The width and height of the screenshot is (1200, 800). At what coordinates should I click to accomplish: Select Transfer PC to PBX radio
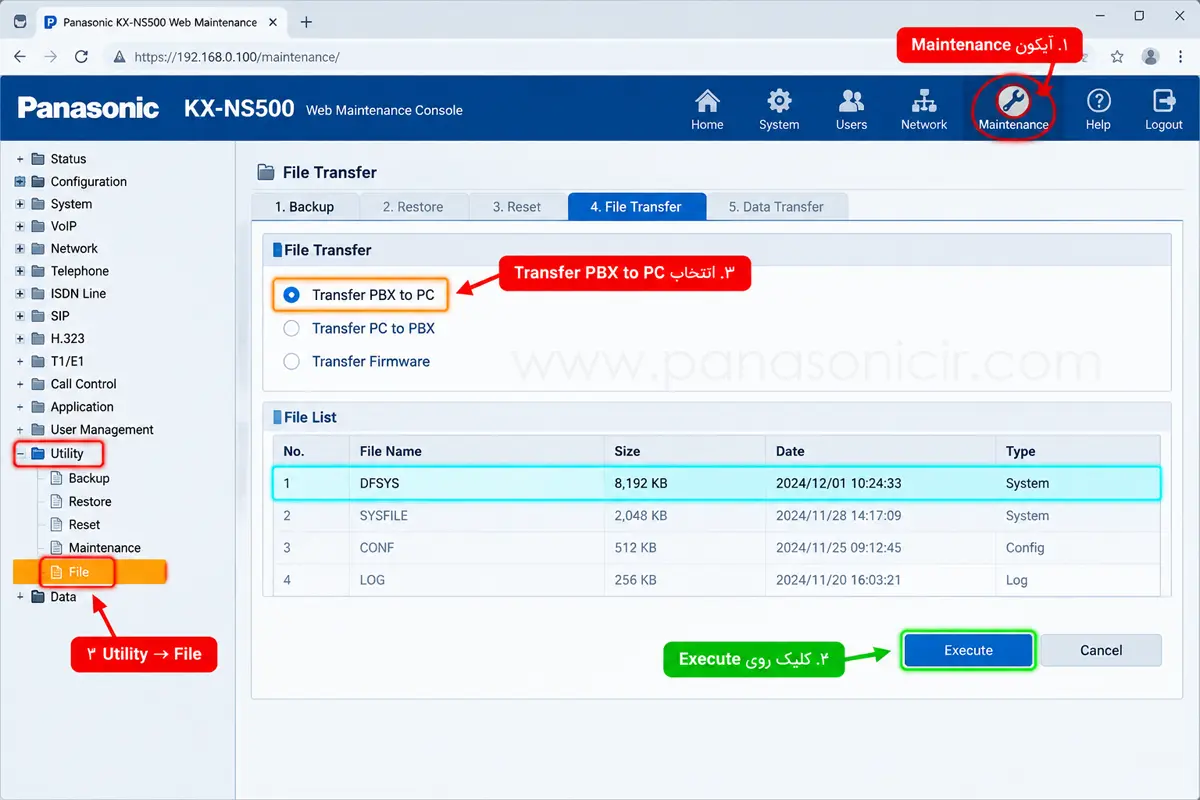point(291,328)
